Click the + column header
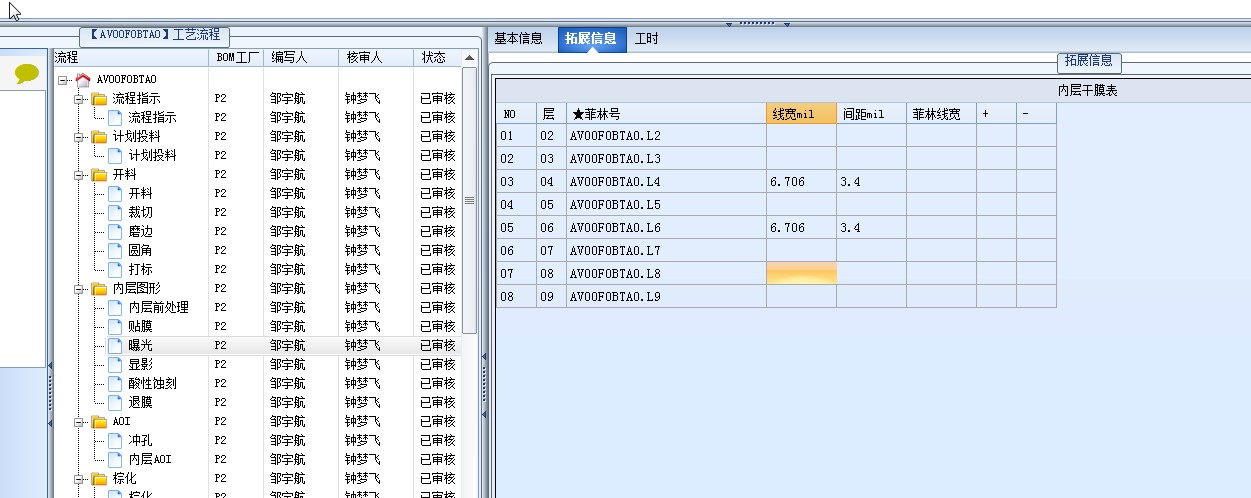The height and width of the screenshot is (498, 1251). pos(996,114)
